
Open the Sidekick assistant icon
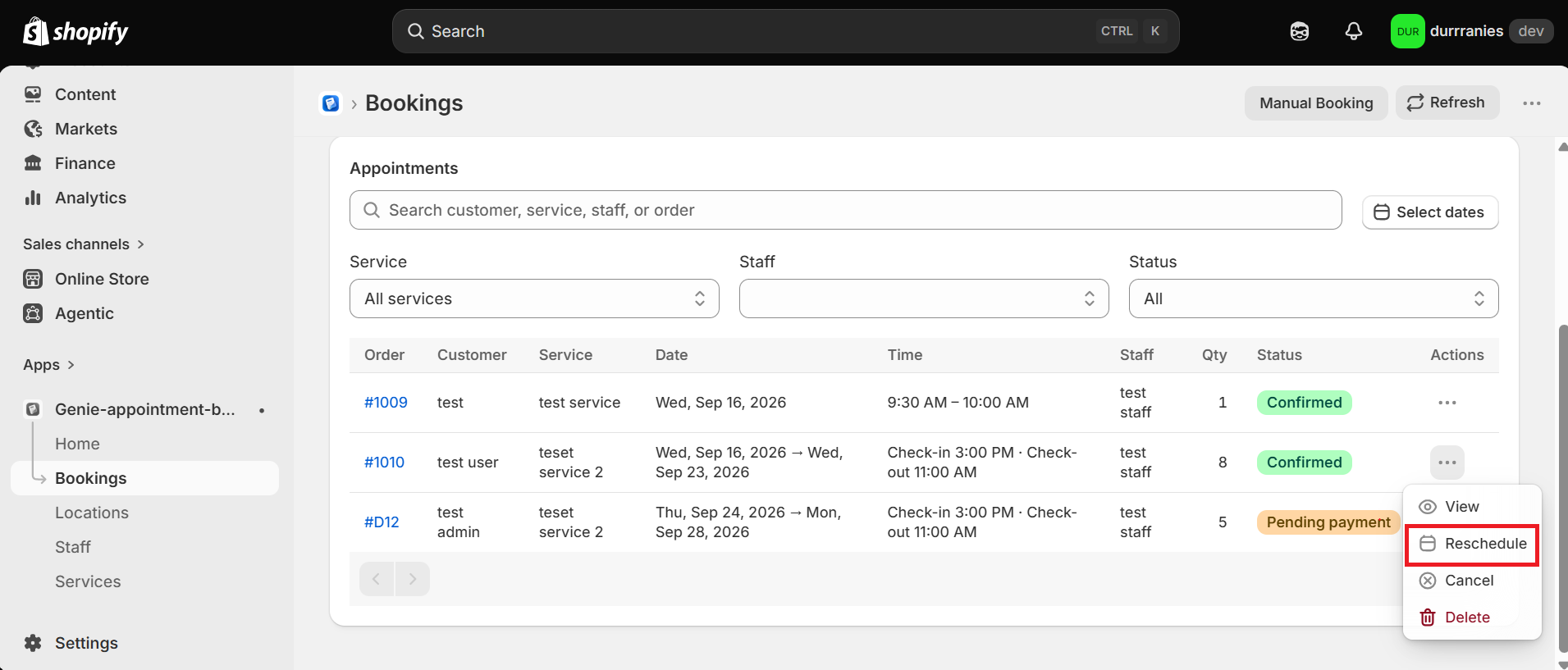tap(1300, 31)
